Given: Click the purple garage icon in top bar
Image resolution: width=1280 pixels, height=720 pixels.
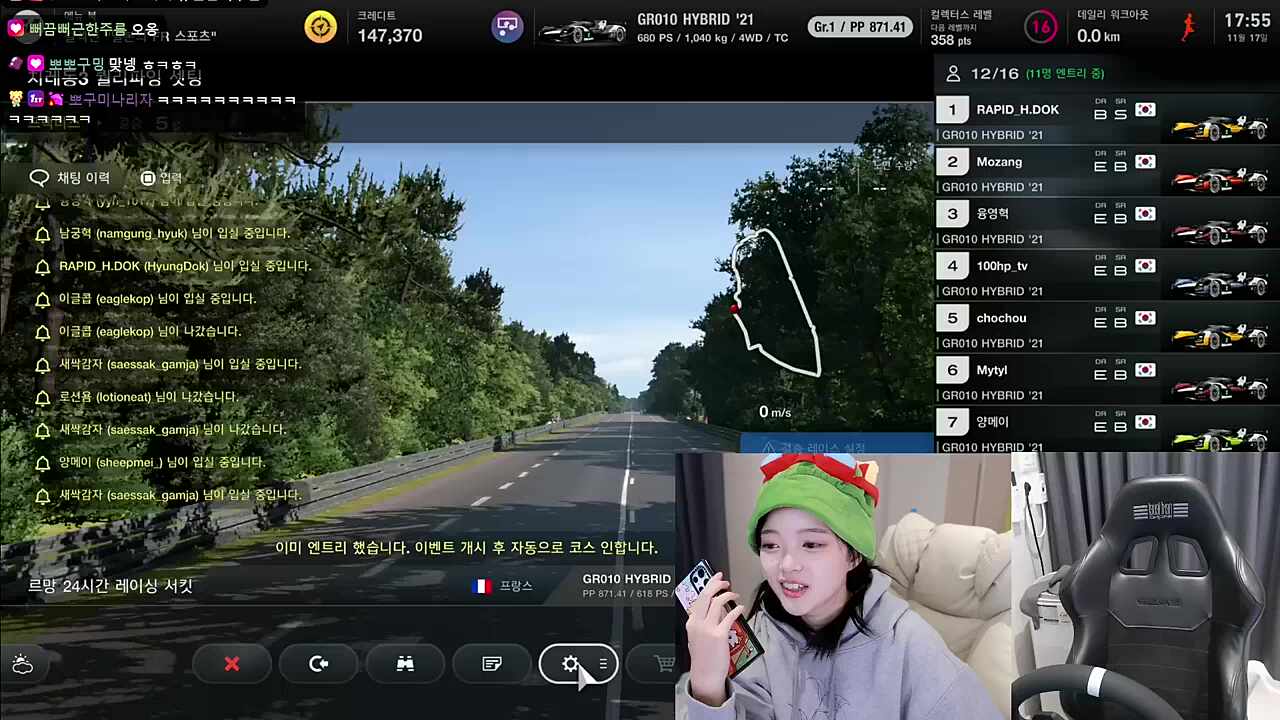Looking at the screenshot, I should 508,27.
